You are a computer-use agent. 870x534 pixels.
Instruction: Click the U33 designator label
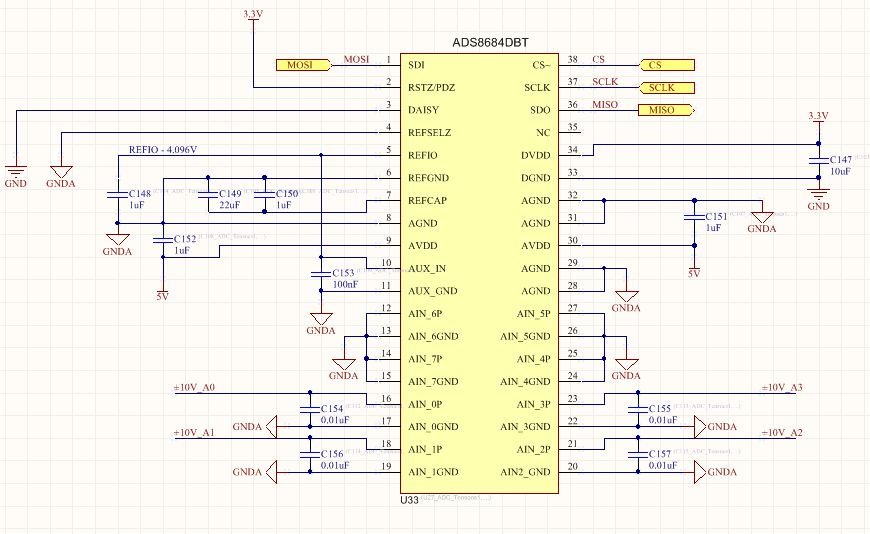pyautogui.click(x=409, y=500)
